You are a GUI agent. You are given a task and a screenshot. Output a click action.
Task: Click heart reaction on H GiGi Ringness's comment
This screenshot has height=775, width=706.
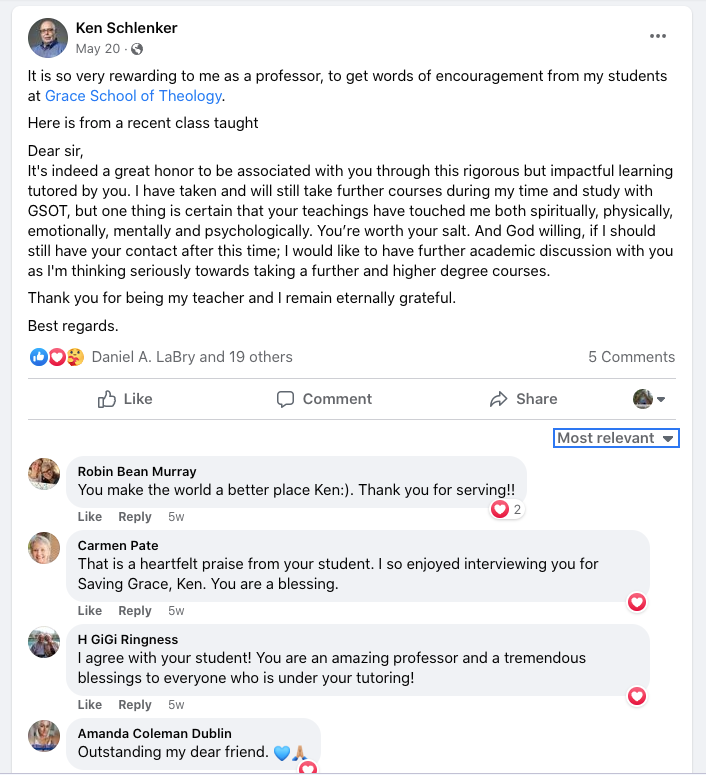click(637, 696)
